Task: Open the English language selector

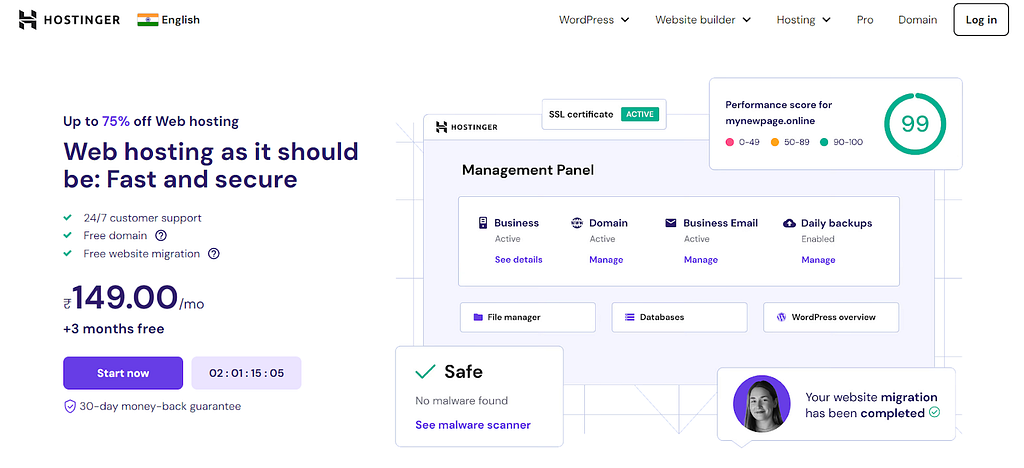Action: pos(168,20)
